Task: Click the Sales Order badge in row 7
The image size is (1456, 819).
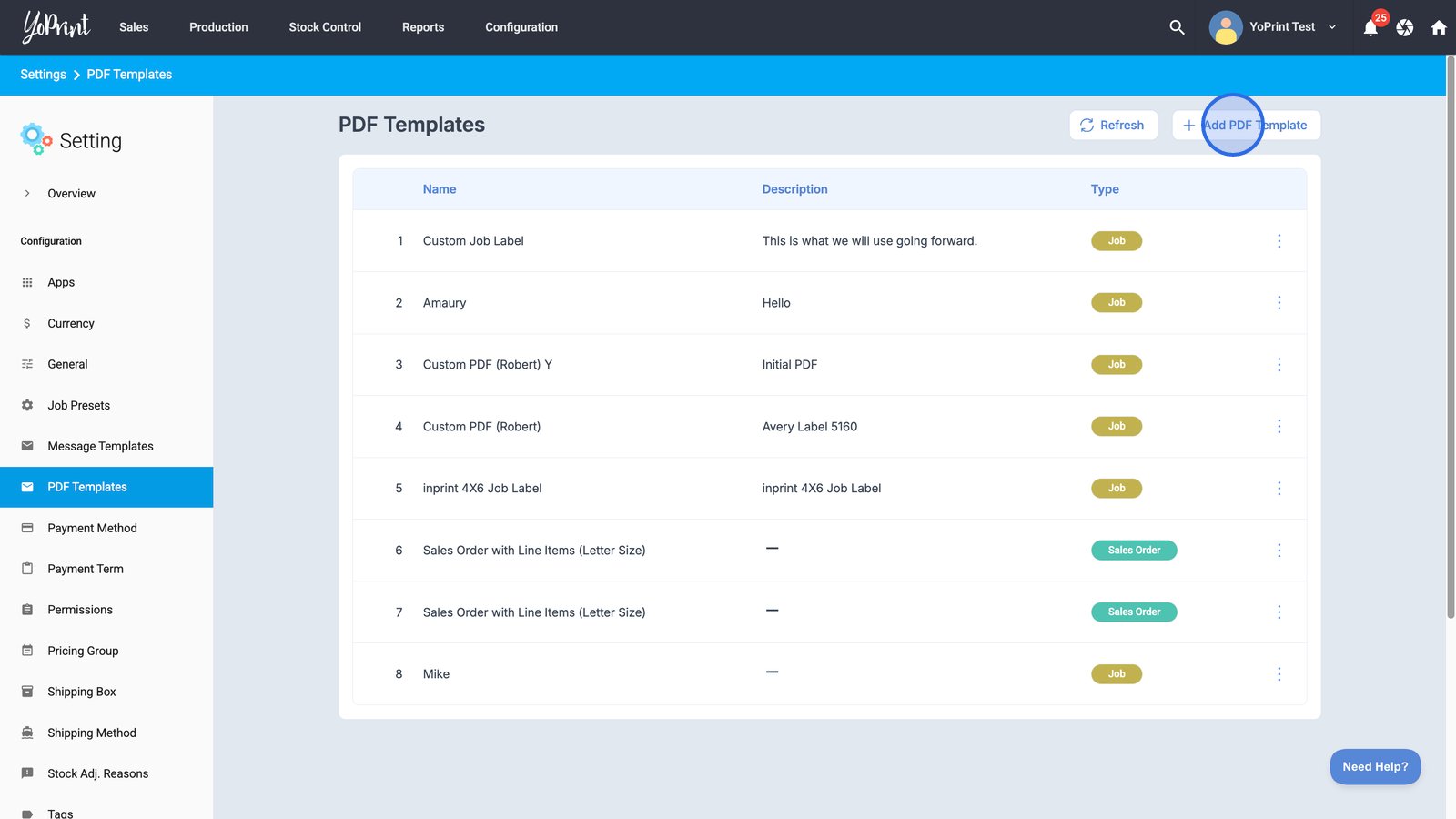Action: (1134, 612)
